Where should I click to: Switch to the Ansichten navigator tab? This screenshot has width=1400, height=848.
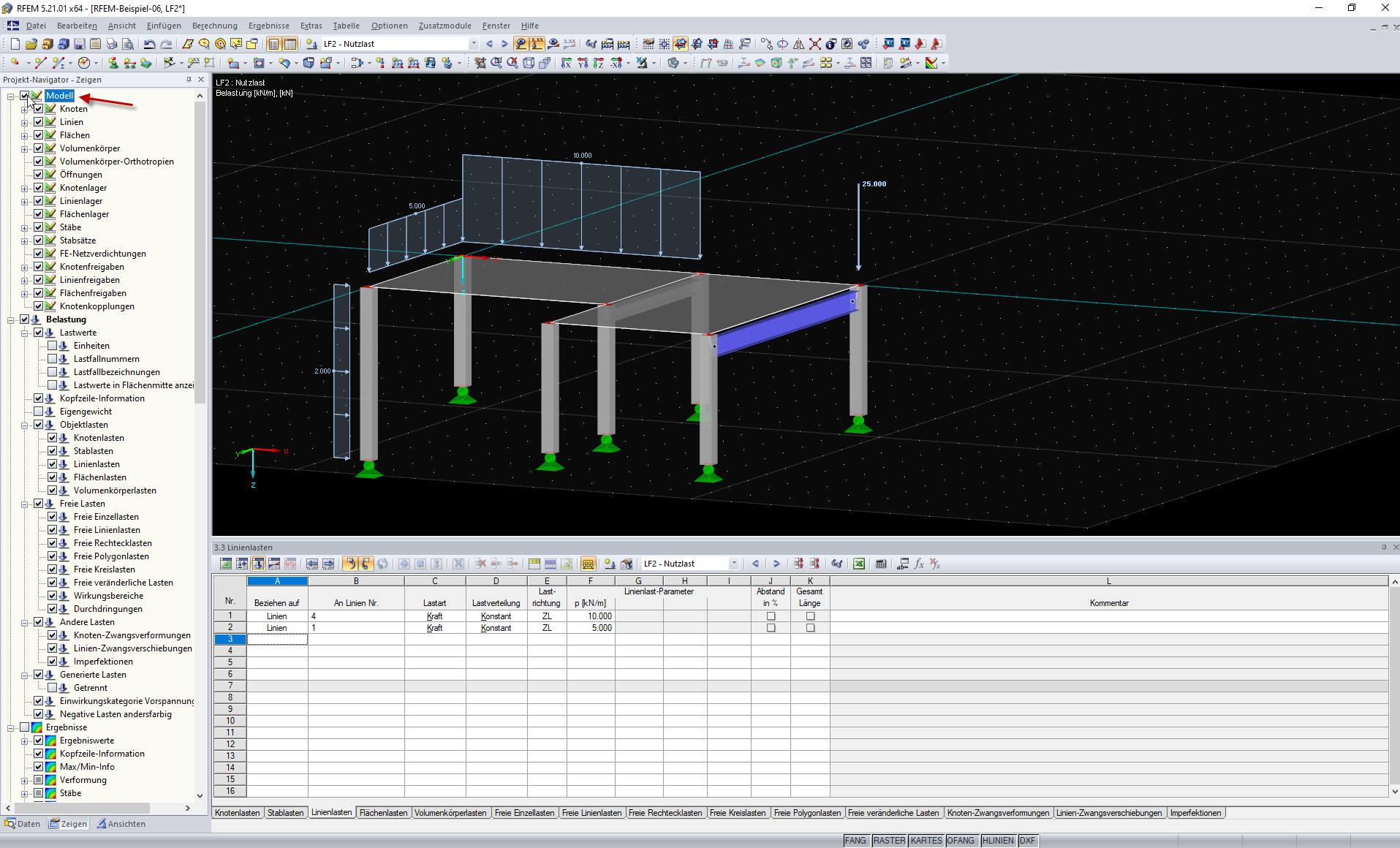[x=121, y=824]
